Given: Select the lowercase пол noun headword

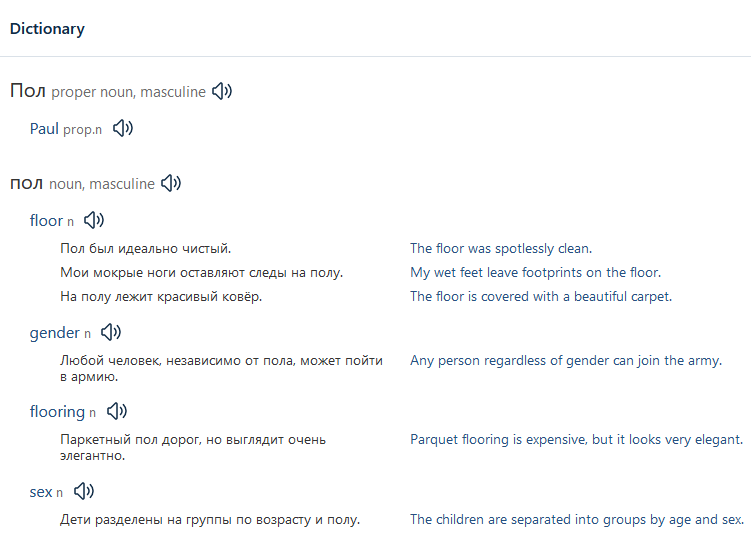Looking at the screenshot, I should click(27, 184).
